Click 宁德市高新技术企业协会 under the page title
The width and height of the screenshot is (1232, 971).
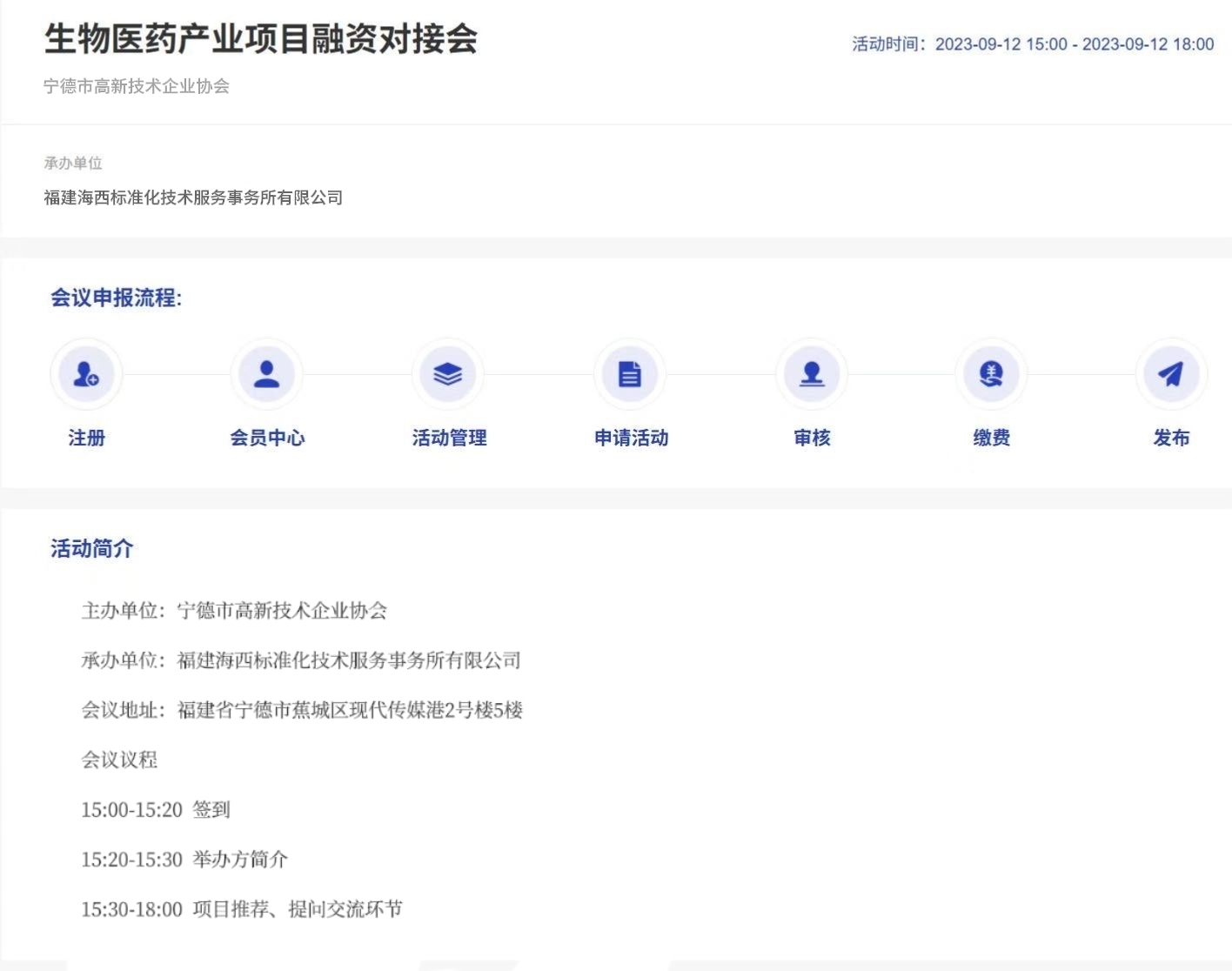click(x=137, y=86)
